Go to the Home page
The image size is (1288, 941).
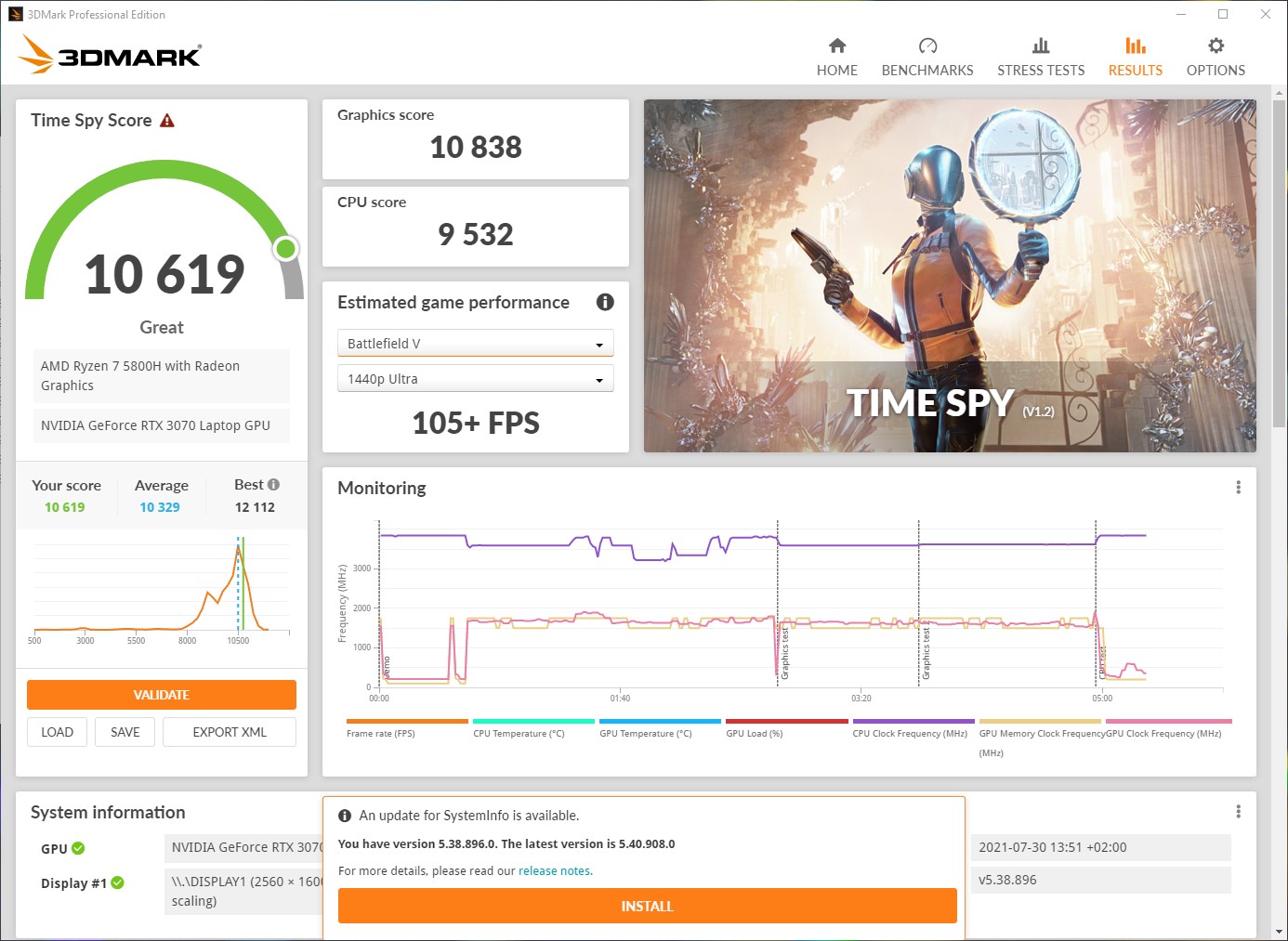tap(837, 58)
